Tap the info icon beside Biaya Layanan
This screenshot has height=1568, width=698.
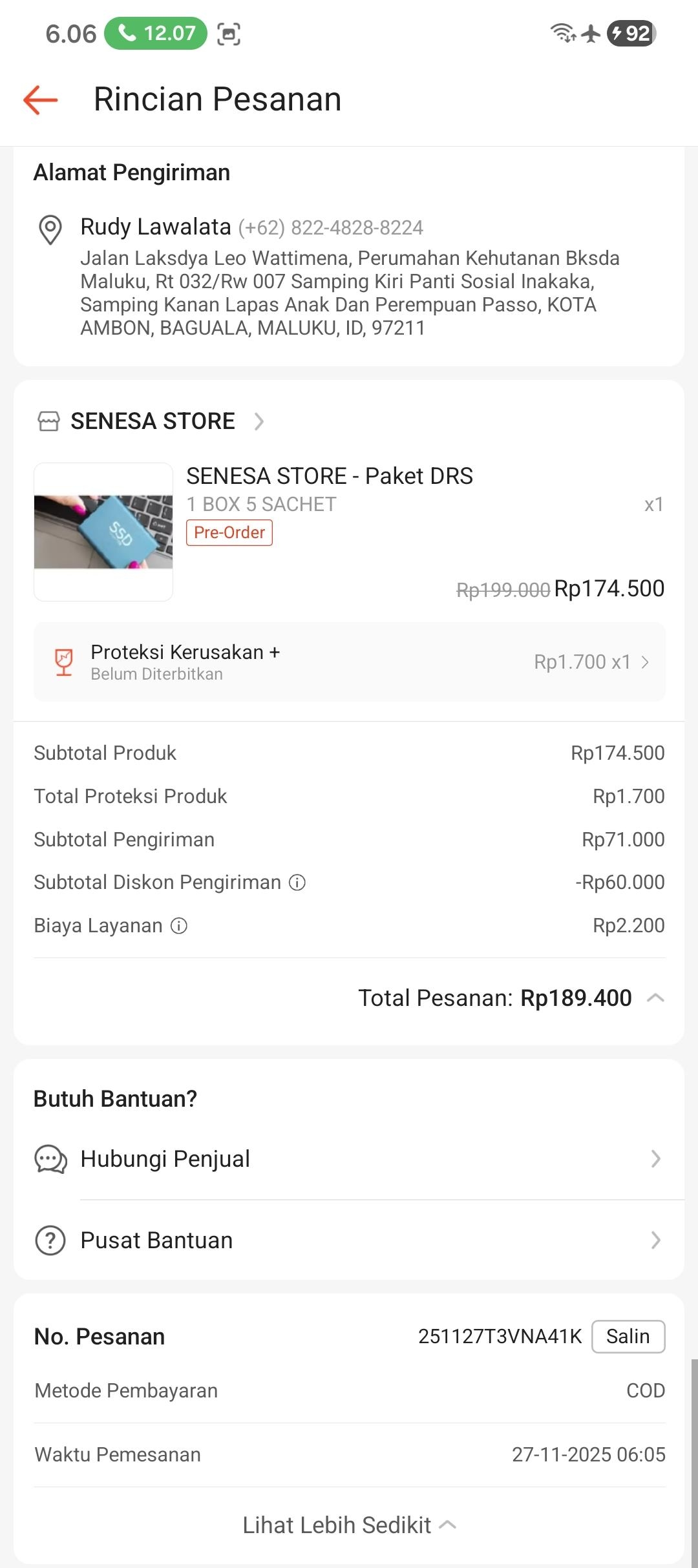click(x=179, y=926)
